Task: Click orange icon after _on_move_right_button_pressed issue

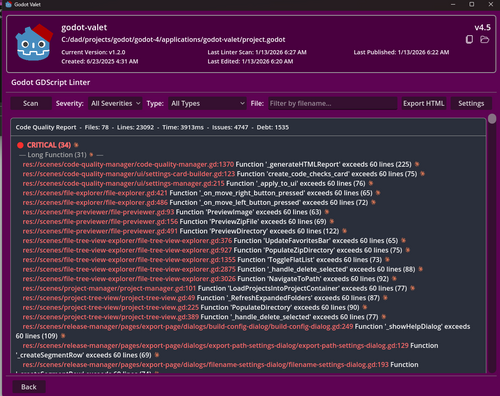Action: click(x=378, y=193)
